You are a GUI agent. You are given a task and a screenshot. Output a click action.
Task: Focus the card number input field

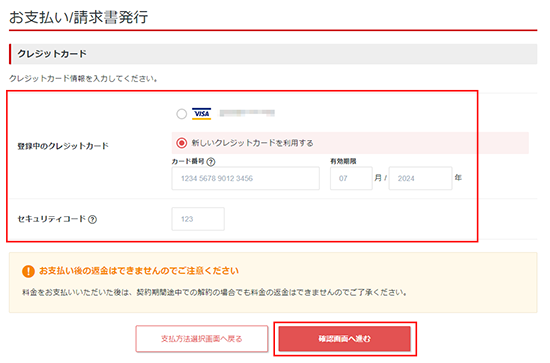click(x=246, y=179)
